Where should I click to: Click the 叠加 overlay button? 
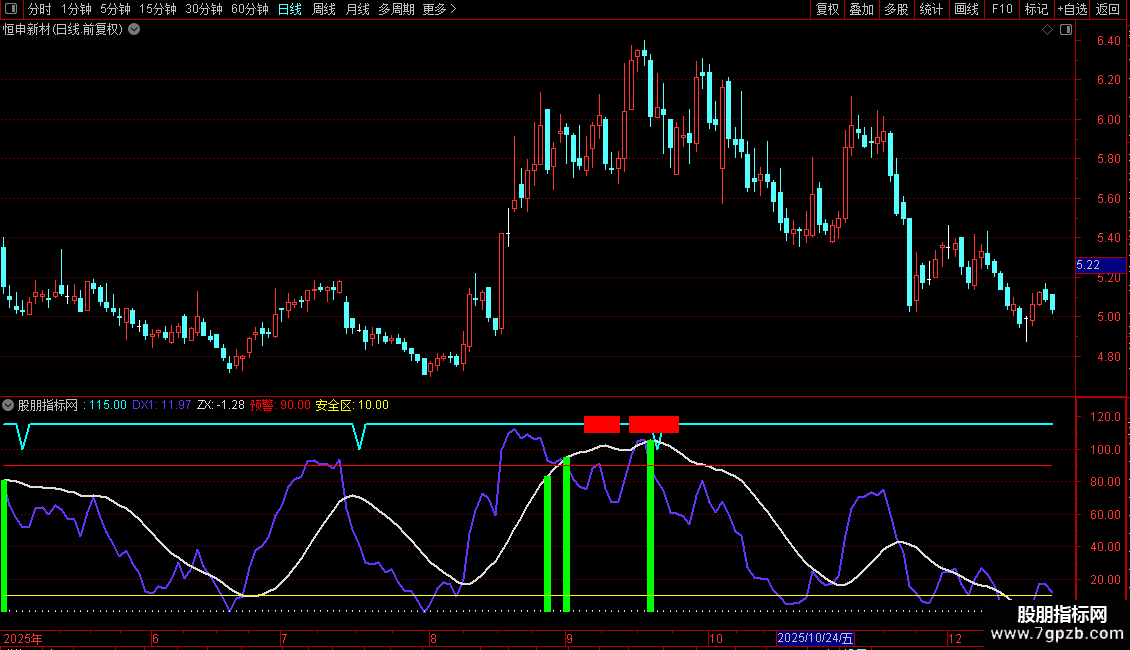point(862,9)
